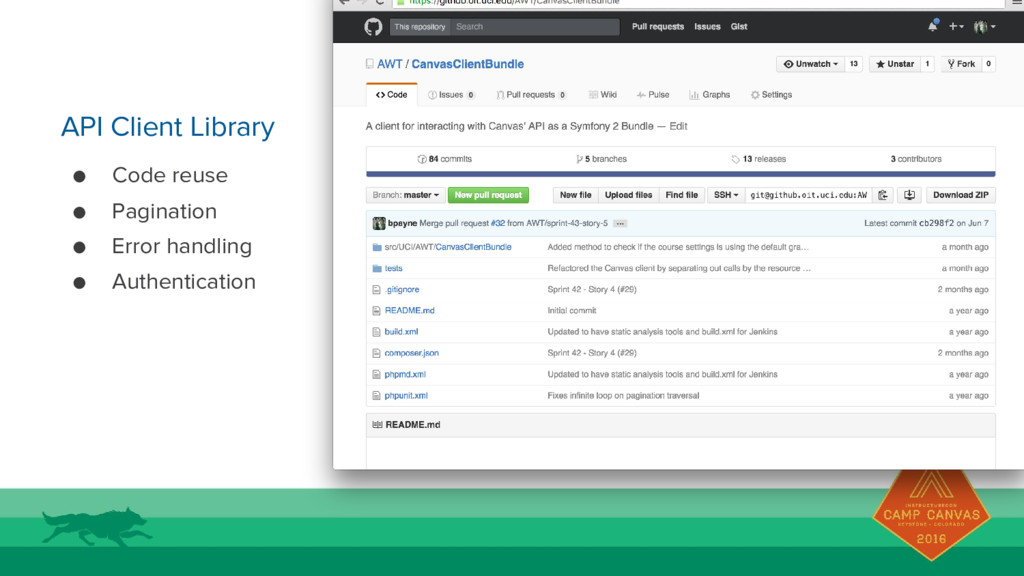1024x576 pixels.
Task: Open the Wiki tab
Action: (602, 95)
